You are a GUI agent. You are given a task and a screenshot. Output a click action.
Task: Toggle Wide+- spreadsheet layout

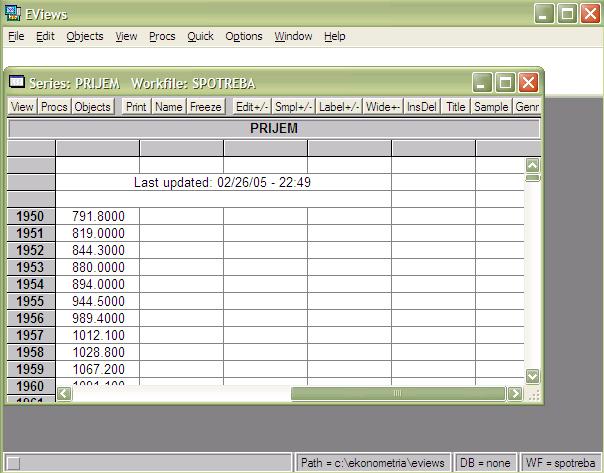383,107
